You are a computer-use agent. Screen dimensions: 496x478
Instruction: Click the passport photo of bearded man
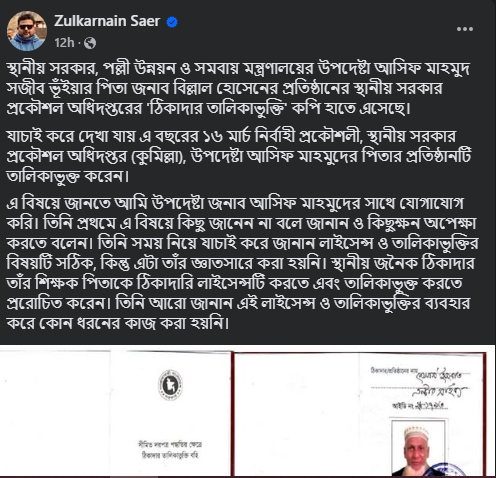point(418,448)
